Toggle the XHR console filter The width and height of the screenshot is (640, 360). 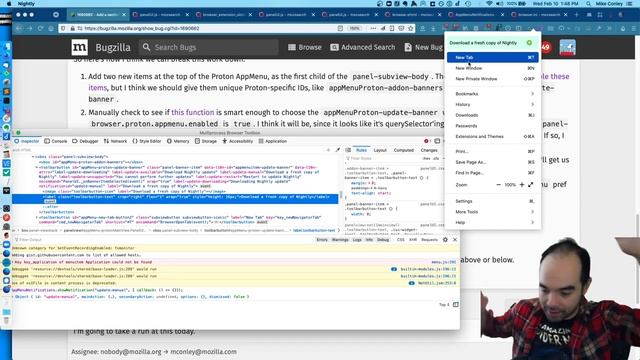[x=413, y=240]
